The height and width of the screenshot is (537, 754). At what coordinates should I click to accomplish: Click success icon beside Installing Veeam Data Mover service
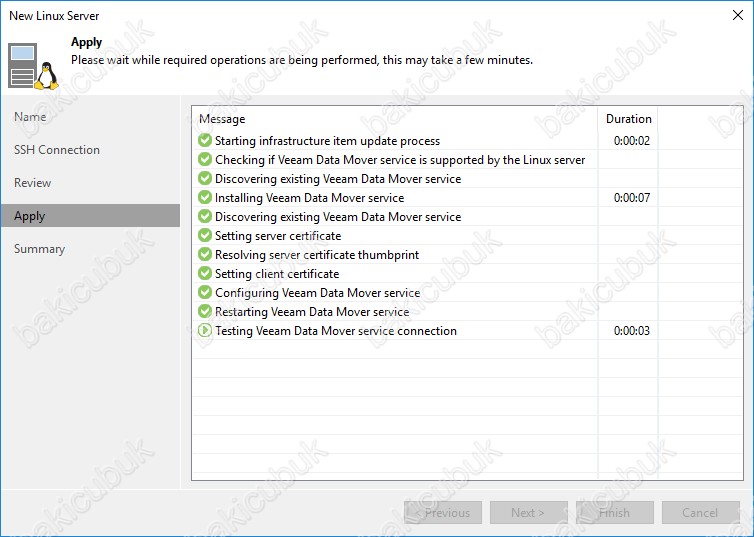coord(205,197)
